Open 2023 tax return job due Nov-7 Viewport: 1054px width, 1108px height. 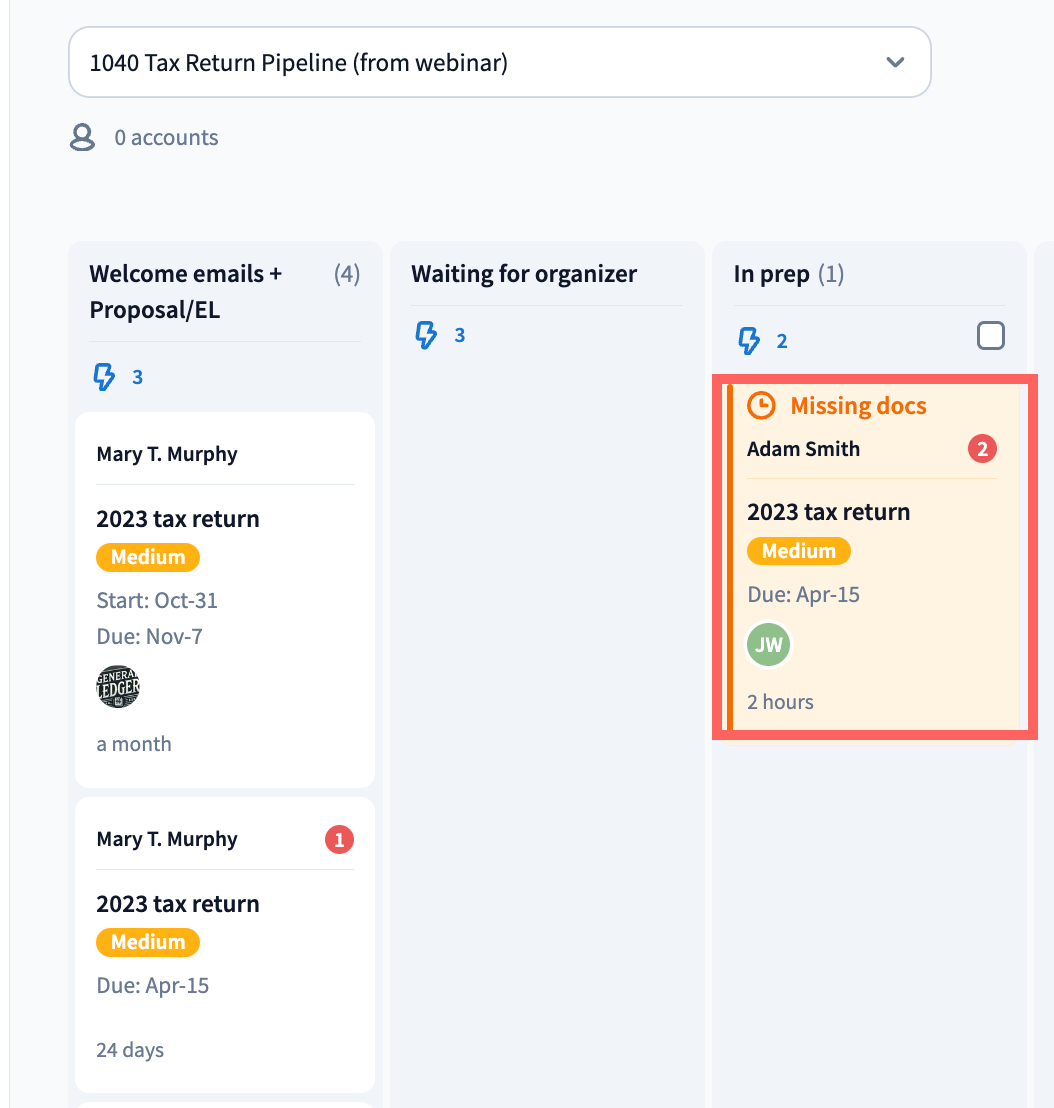[x=177, y=519]
